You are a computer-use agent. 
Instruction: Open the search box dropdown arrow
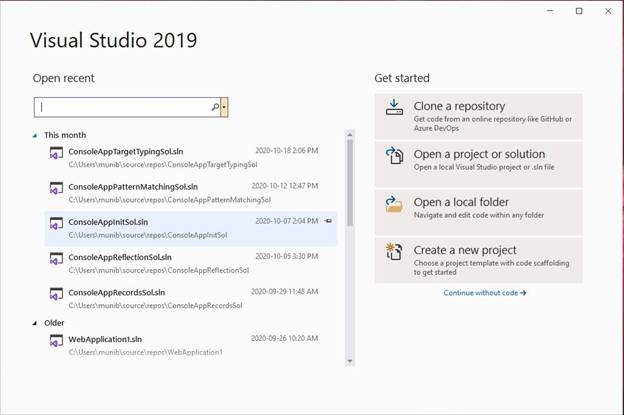225,107
